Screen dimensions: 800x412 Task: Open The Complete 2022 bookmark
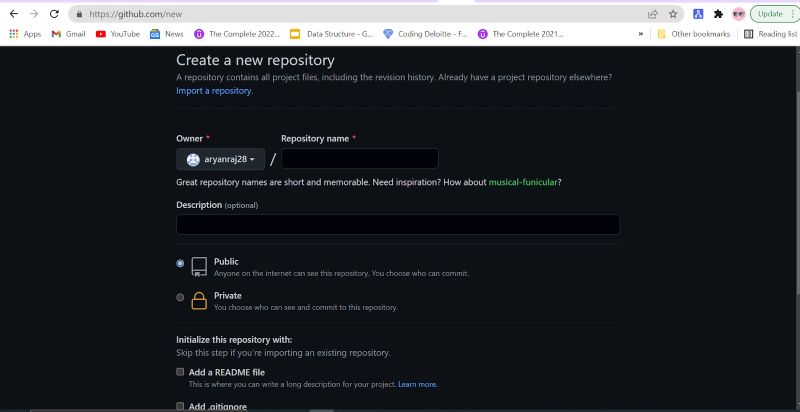tap(237, 34)
